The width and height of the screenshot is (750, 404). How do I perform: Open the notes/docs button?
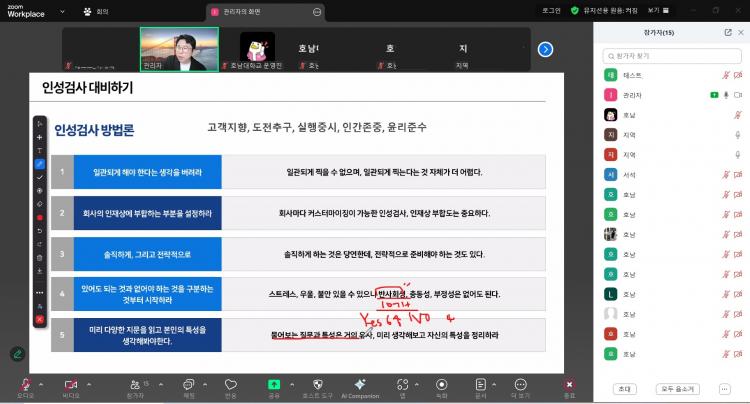[481, 387]
